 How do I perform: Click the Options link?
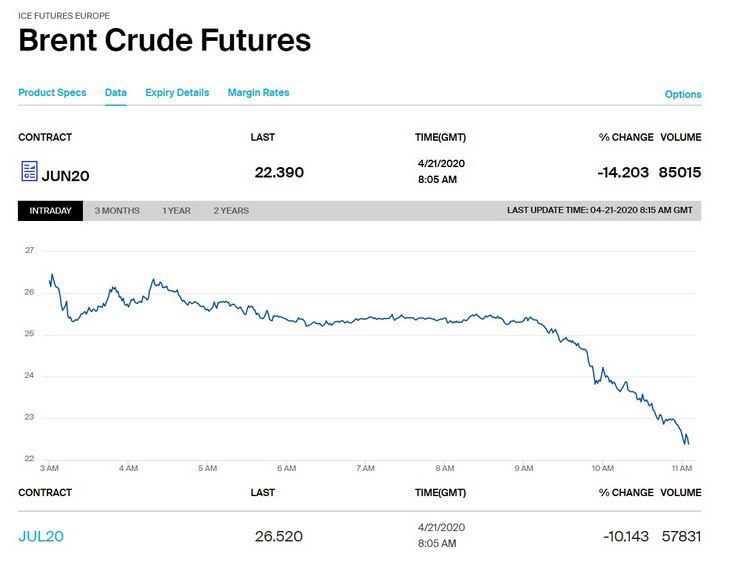[683, 95]
